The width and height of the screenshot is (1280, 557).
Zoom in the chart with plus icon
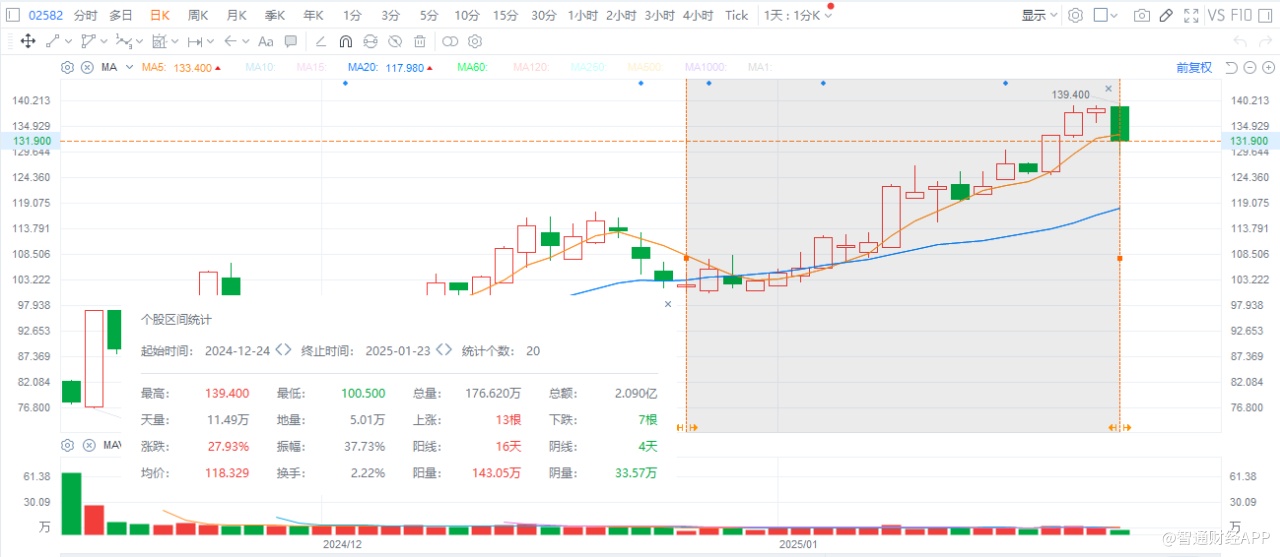click(1267, 67)
